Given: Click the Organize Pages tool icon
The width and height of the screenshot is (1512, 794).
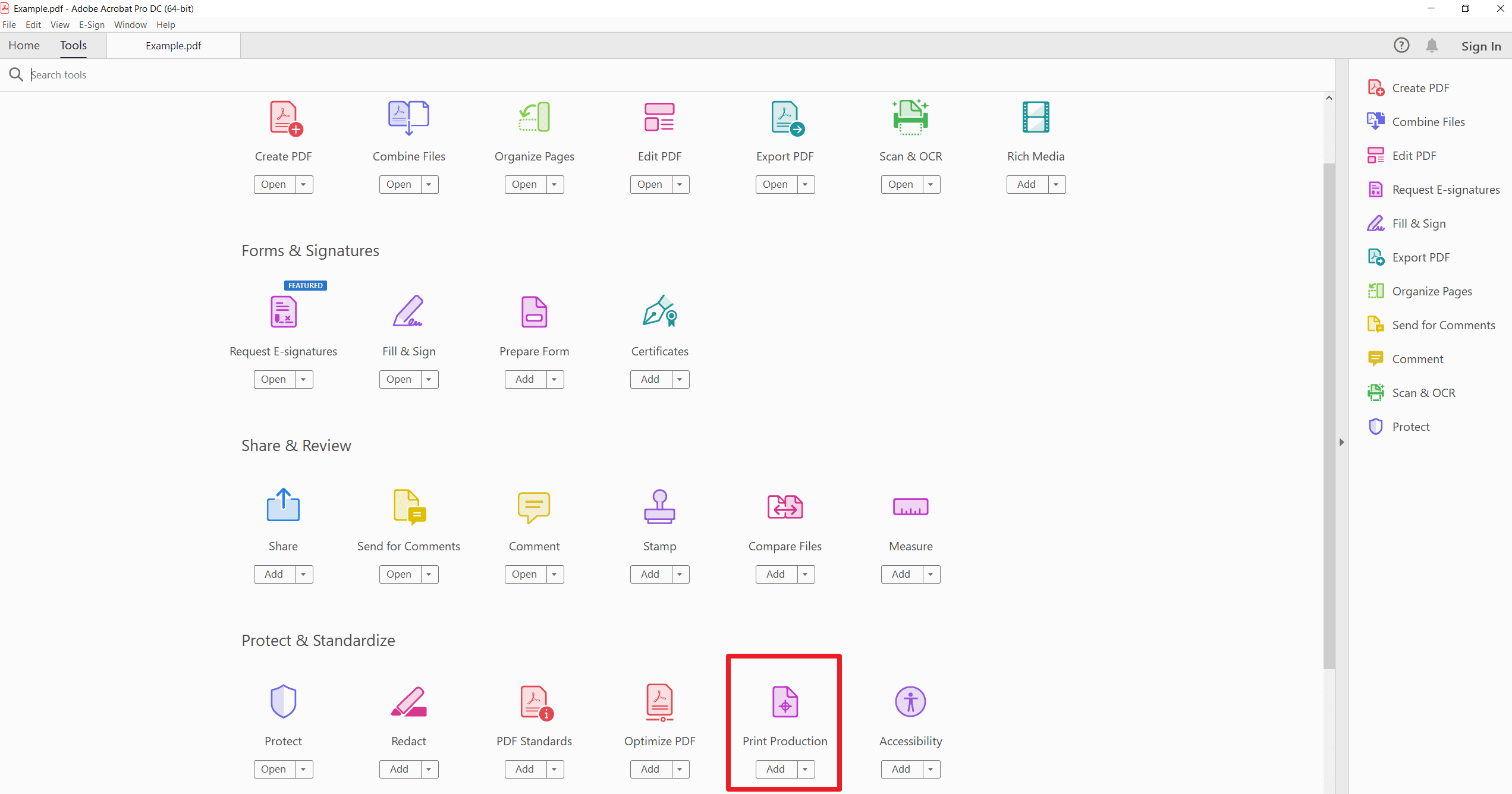Looking at the screenshot, I should [534, 117].
